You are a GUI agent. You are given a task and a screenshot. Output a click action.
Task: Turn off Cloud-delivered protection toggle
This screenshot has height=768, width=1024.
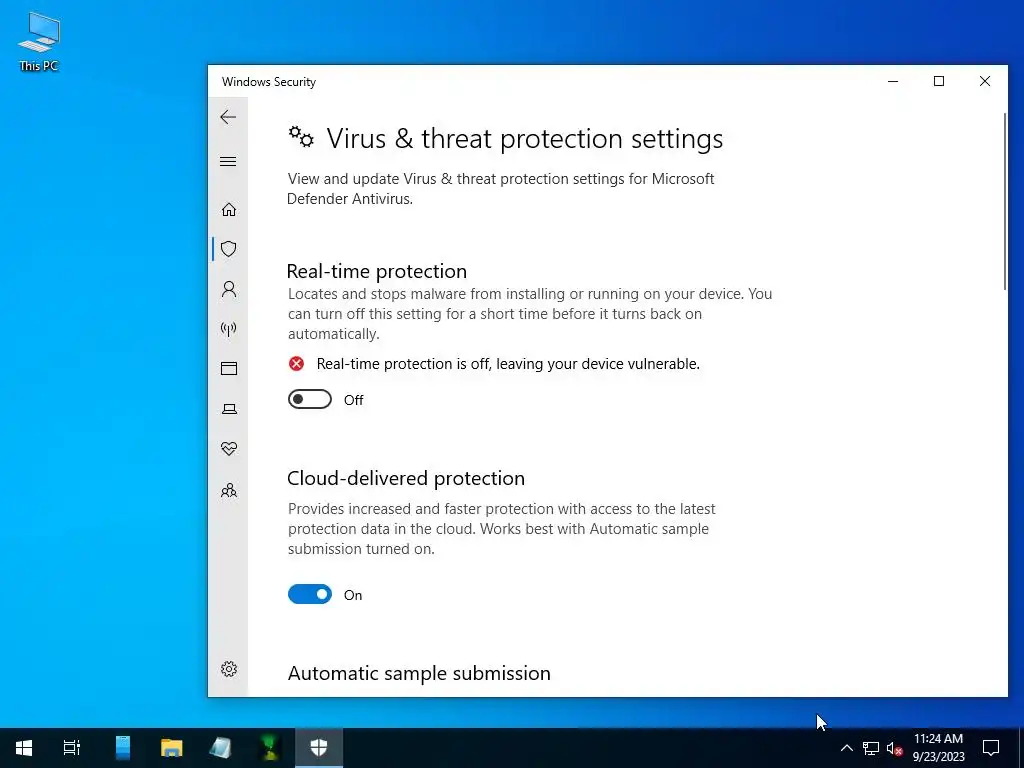tap(310, 594)
